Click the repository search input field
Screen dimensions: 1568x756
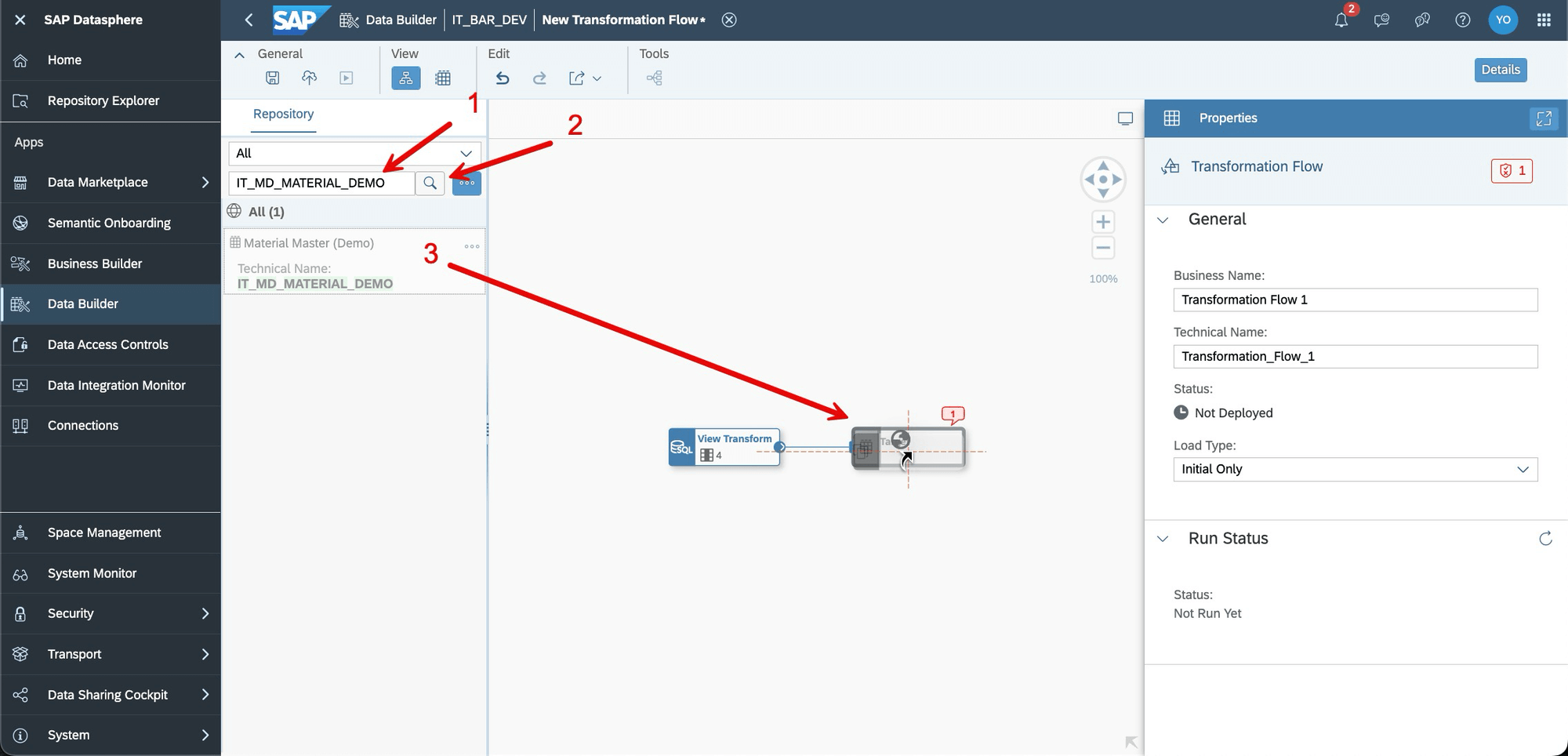coord(321,183)
